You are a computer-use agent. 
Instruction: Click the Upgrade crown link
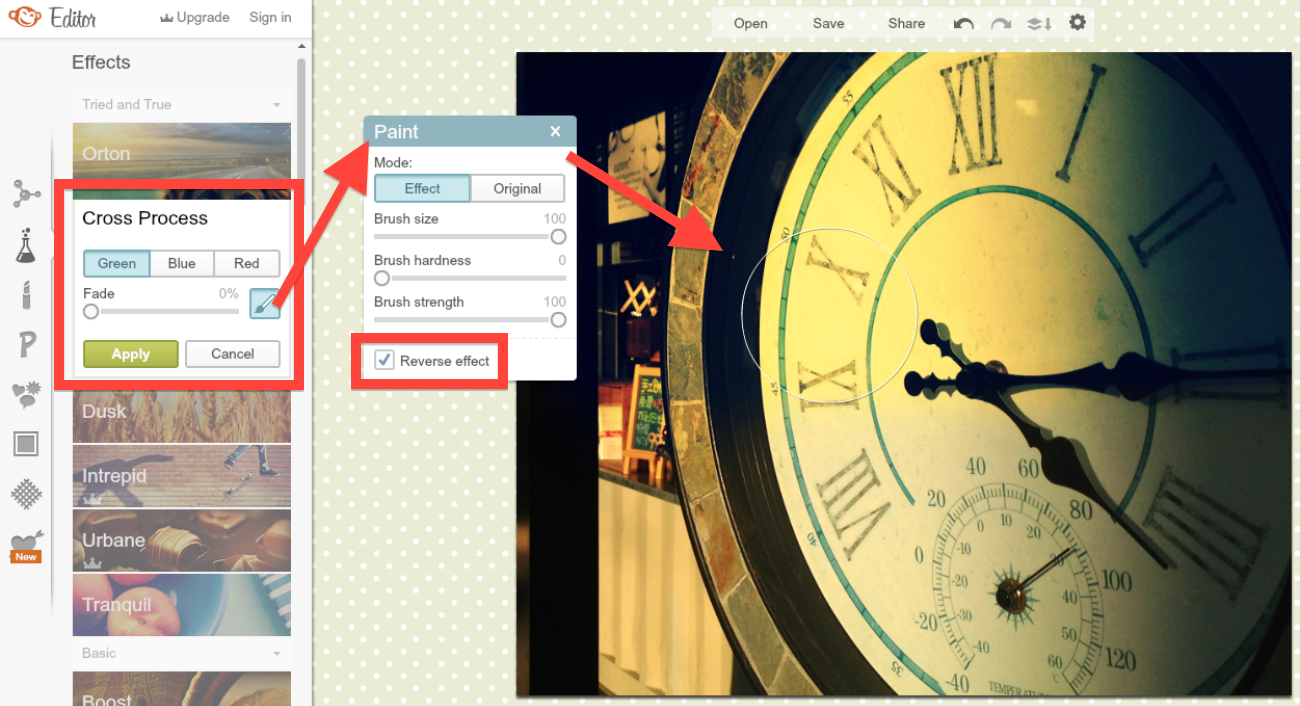tap(194, 17)
